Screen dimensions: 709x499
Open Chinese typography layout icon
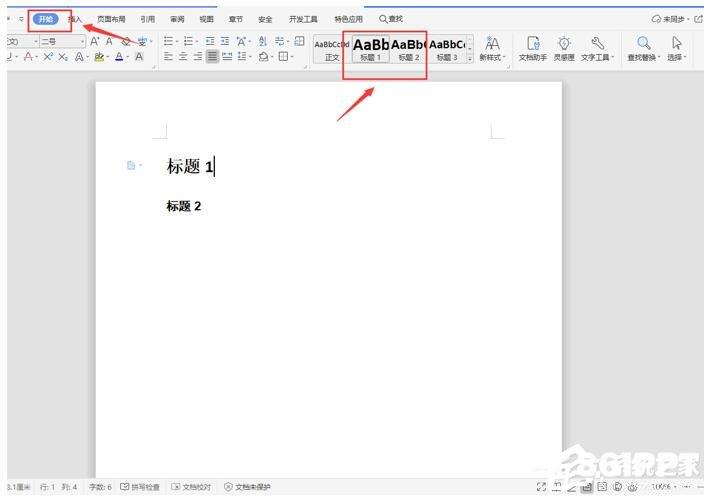tap(241, 42)
